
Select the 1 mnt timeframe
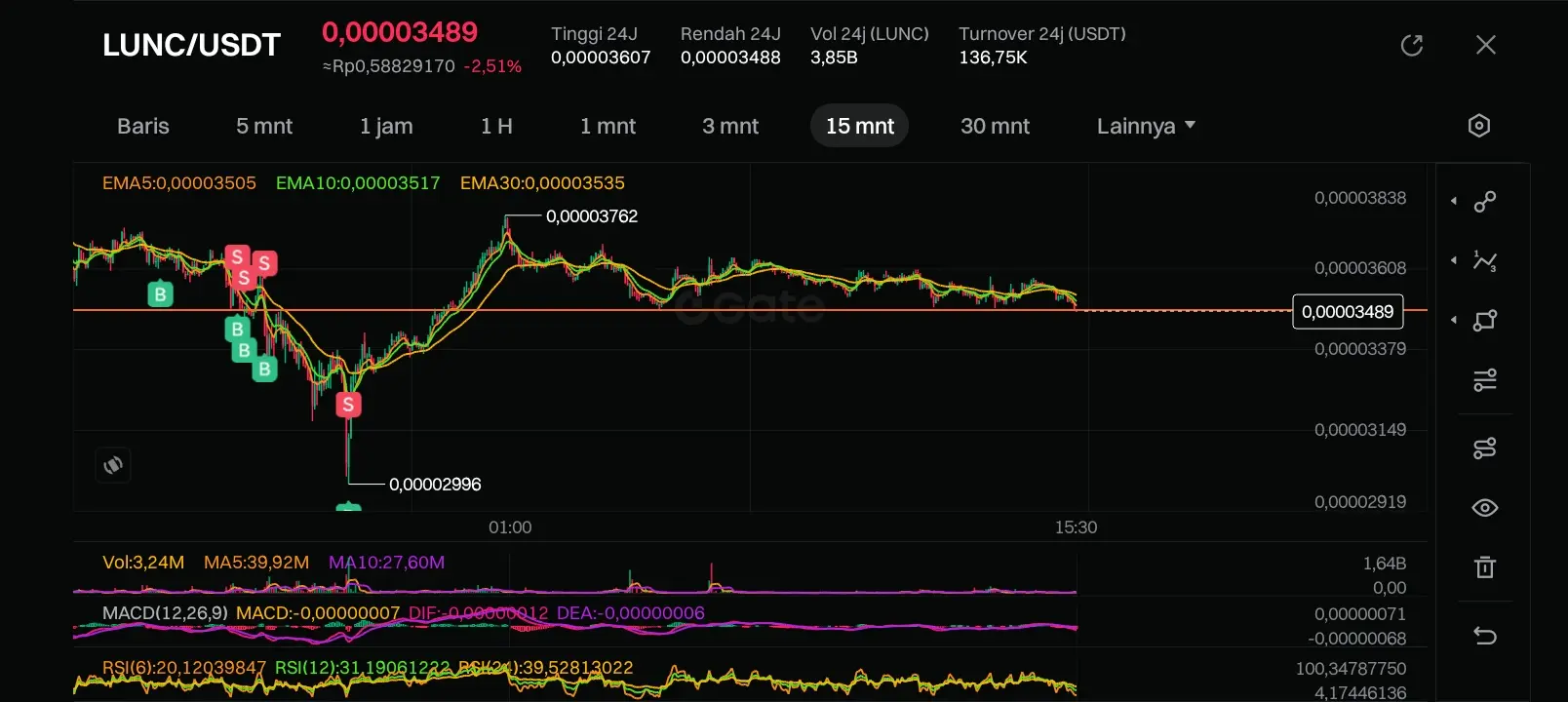608,126
